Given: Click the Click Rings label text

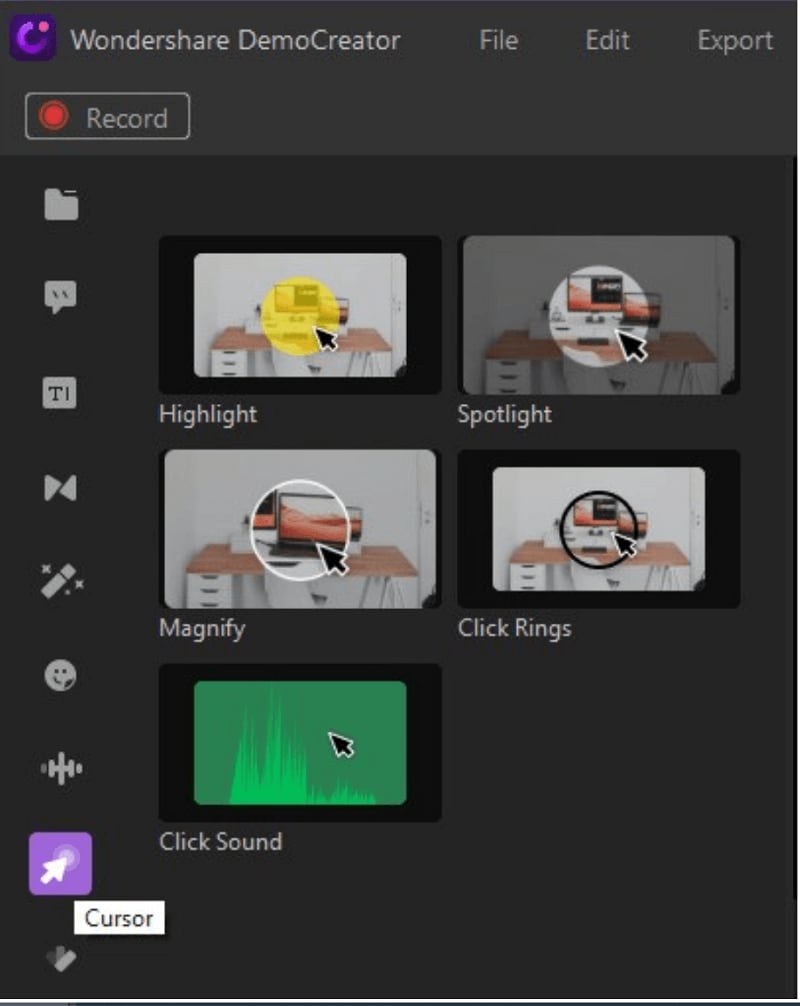Looking at the screenshot, I should (x=515, y=628).
